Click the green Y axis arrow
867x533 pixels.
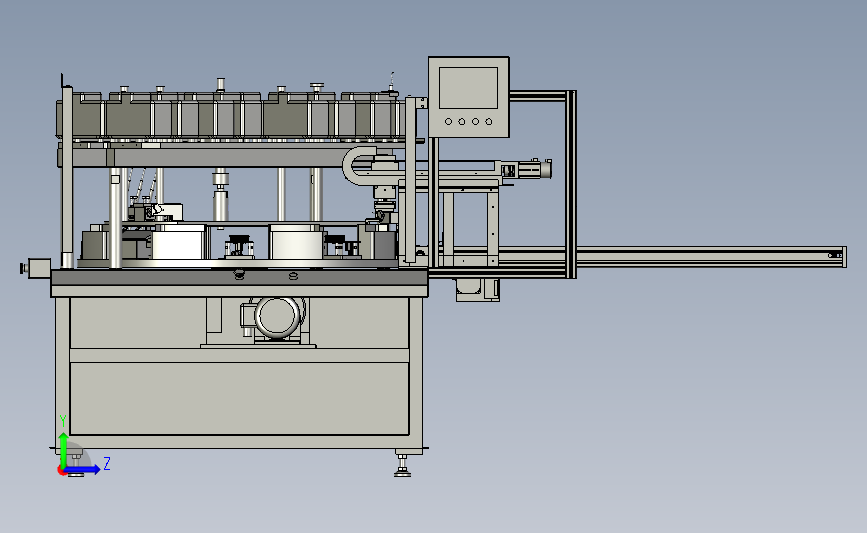pos(64,450)
